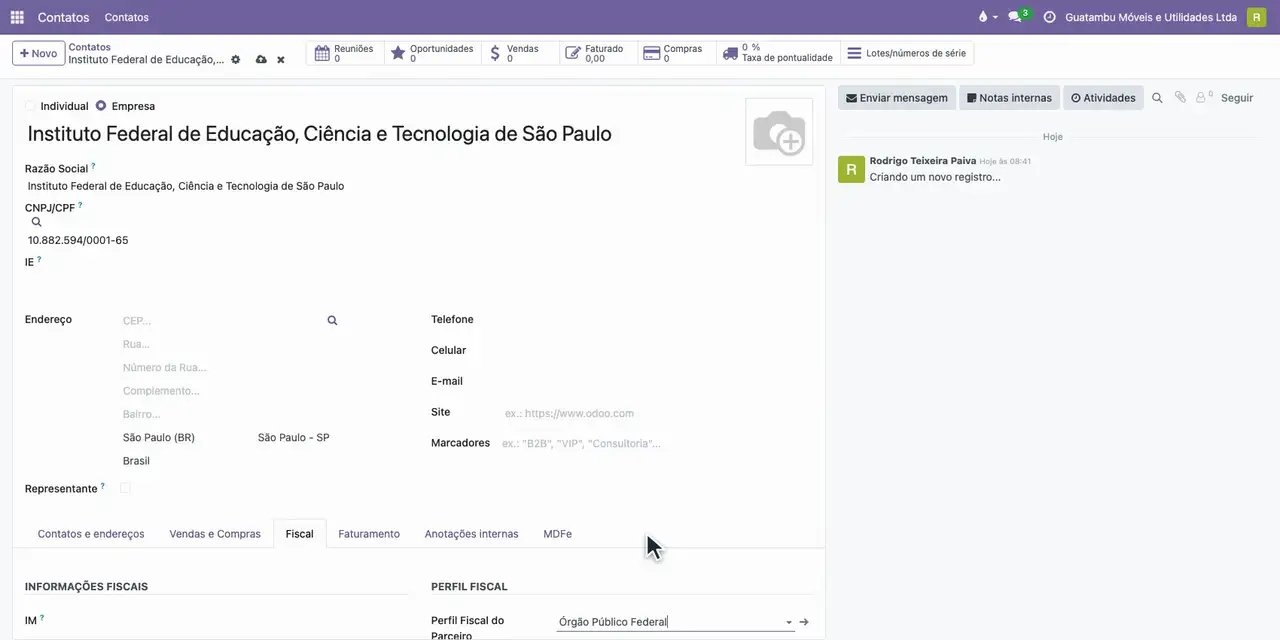Image resolution: width=1280 pixels, height=640 pixels.
Task: Click Rodrigo Teixeira Paiva's avatar in chatter
Action: click(851, 169)
